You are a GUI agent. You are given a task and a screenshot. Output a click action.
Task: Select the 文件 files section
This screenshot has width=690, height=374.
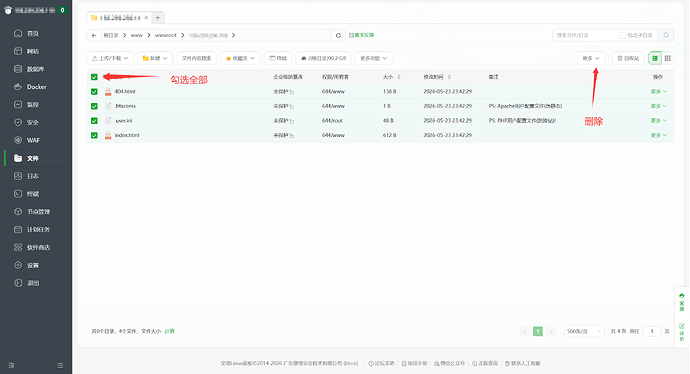[36, 158]
